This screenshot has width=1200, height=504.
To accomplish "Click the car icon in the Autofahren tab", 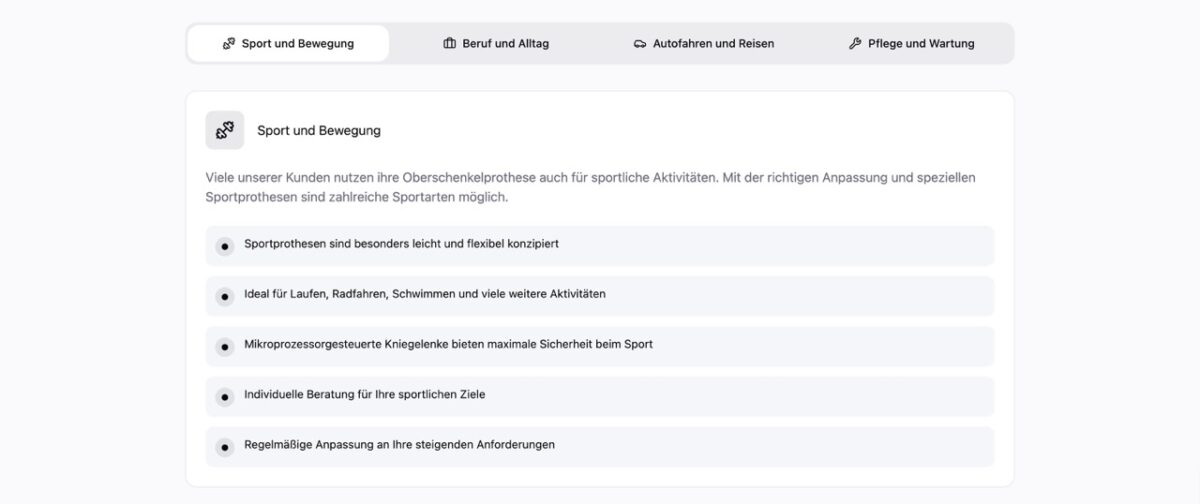I will (x=640, y=44).
